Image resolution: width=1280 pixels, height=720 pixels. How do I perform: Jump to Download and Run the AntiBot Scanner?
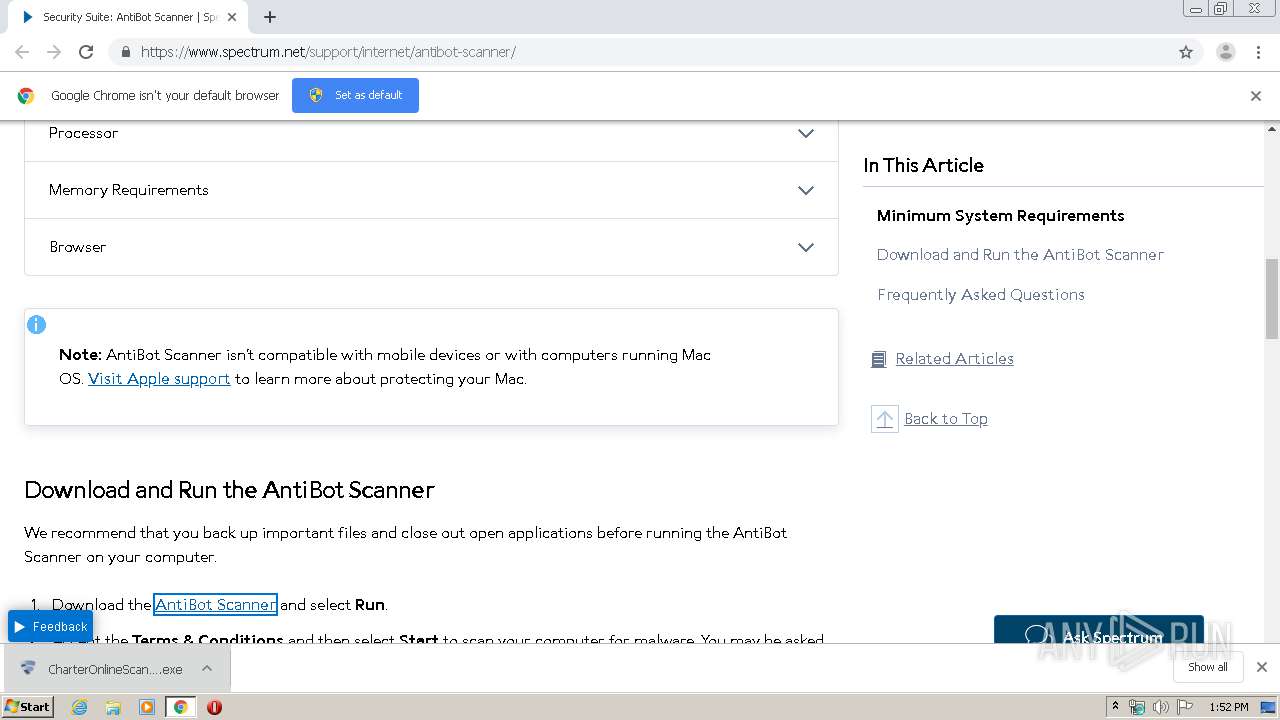pyautogui.click(x=1020, y=255)
